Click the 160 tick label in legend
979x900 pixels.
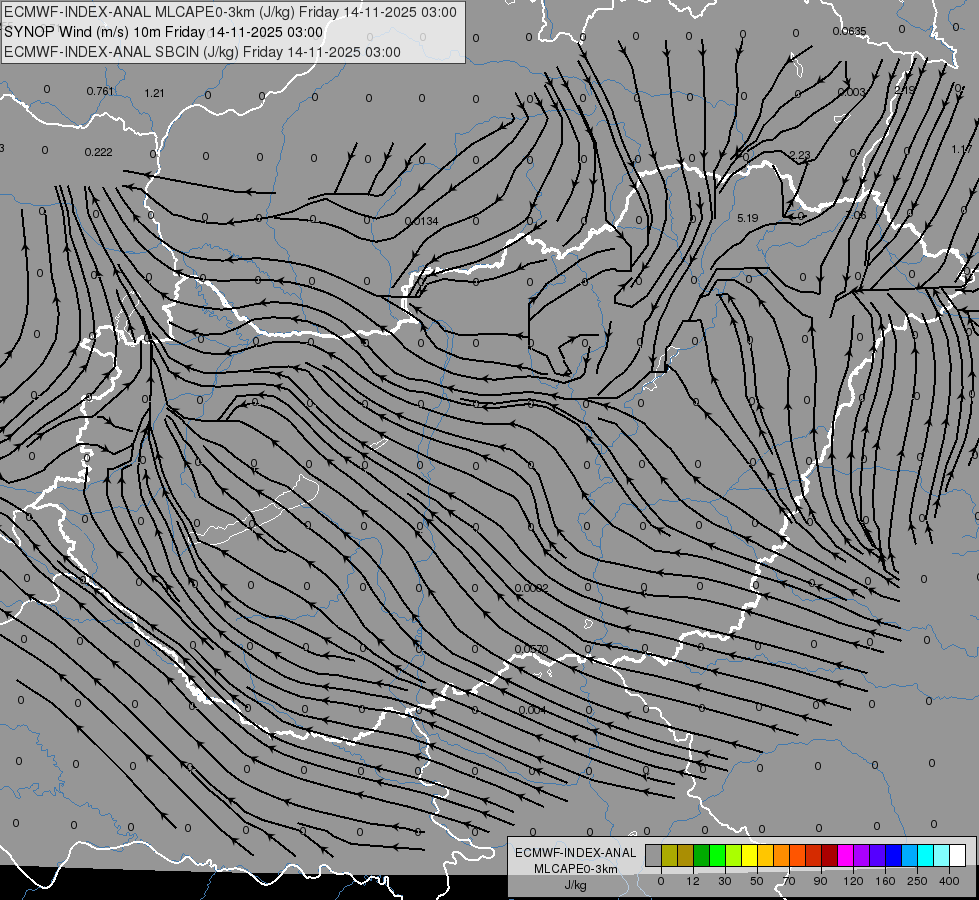pyautogui.click(x=885, y=881)
